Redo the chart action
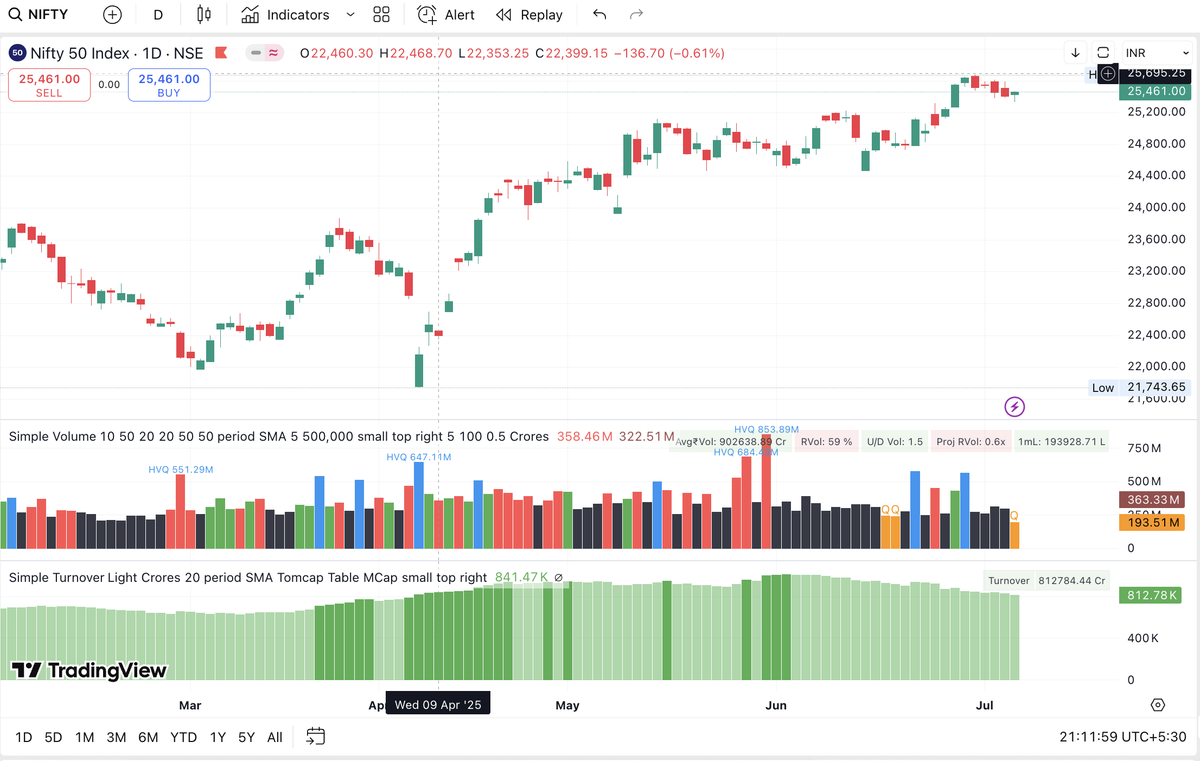This screenshot has height=761, width=1200. click(636, 15)
